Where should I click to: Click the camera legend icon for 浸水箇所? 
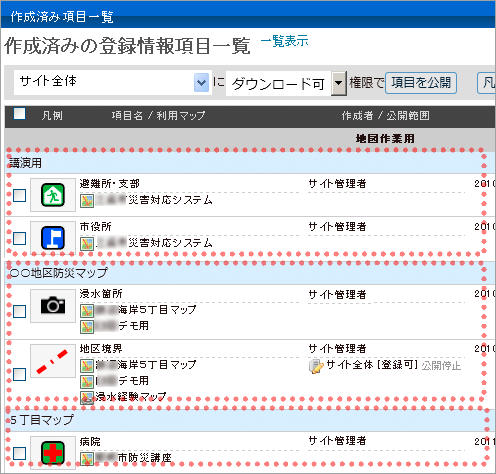click(x=53, y=305)
